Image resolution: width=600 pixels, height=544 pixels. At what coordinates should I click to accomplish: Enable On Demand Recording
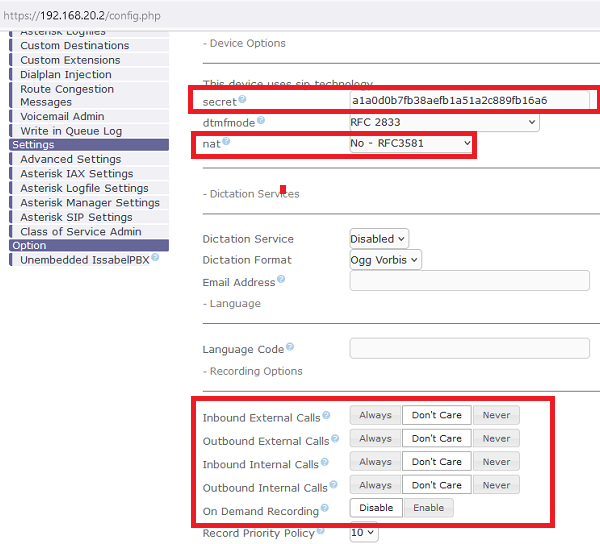coord(428,507)
